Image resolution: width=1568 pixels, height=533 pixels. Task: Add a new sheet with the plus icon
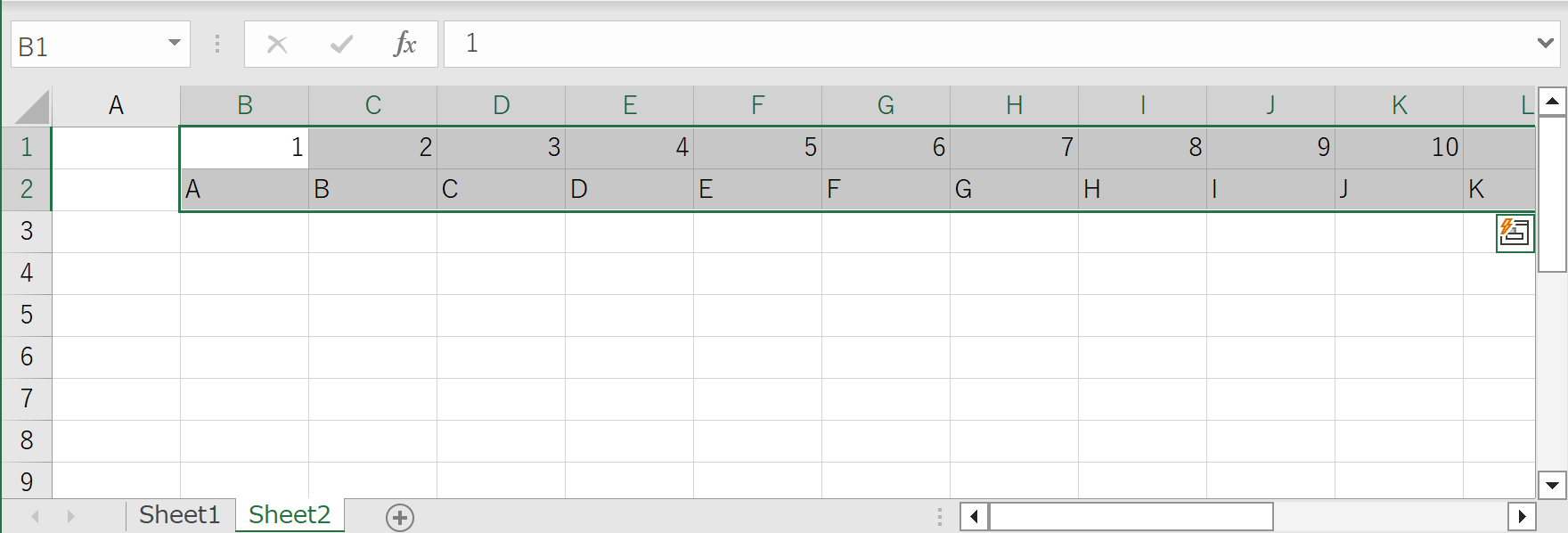click(x=400, y=517)
